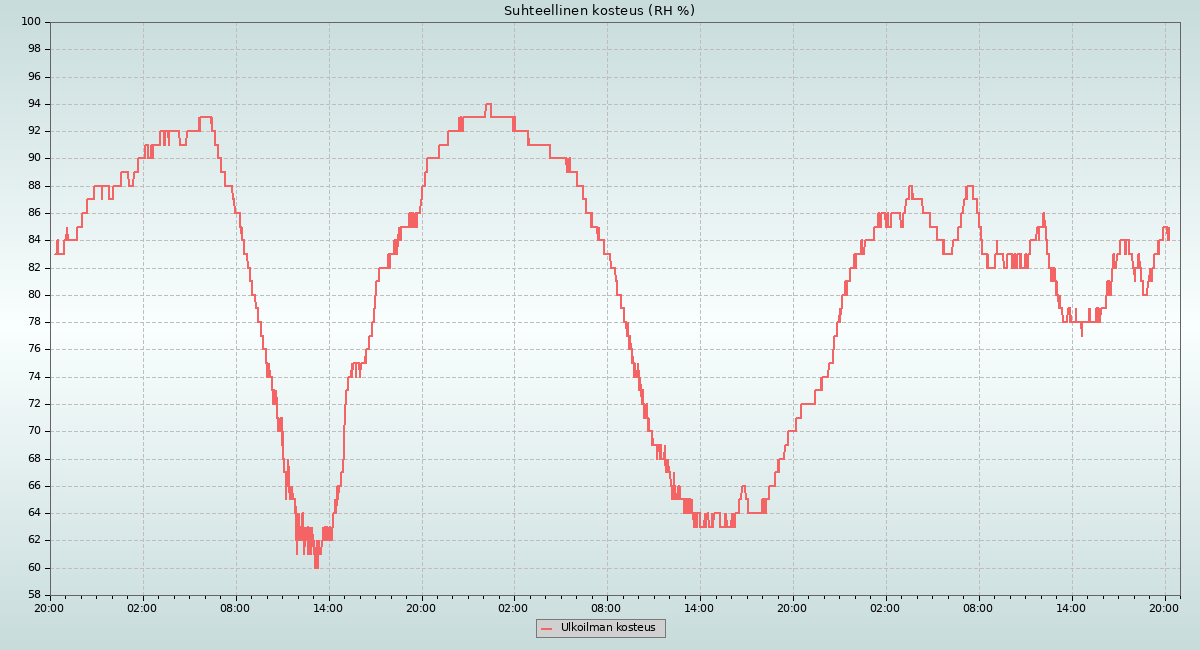Viewport: 1200px width, 650px height.
Task: Select the 86 label on the y-axis
Action: (33, 213)
